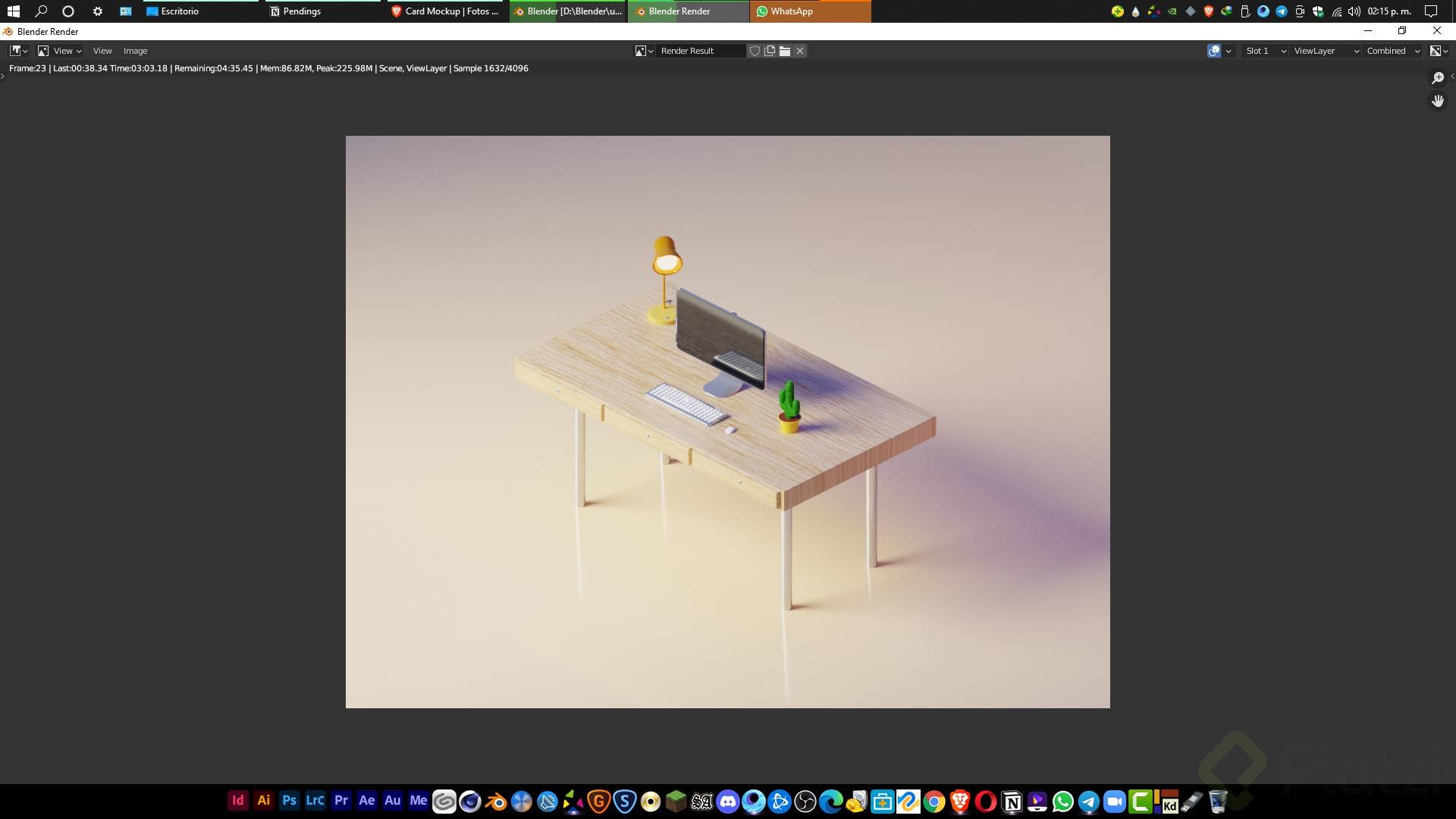Click the open image folder icon
Image resolution: width=1456 pixels, height=819 pixels.
pyautogui.click(x=785, y=51)
